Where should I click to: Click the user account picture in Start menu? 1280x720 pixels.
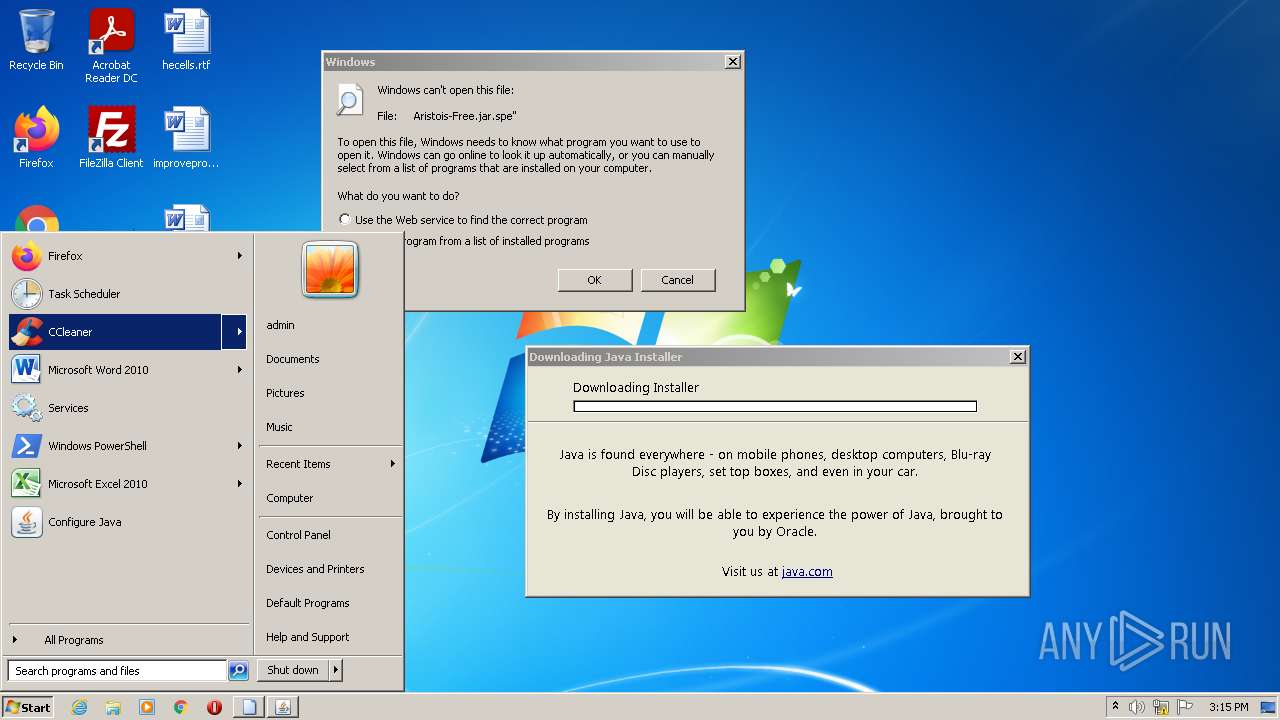pyautogui.click(x=330, y=270)
